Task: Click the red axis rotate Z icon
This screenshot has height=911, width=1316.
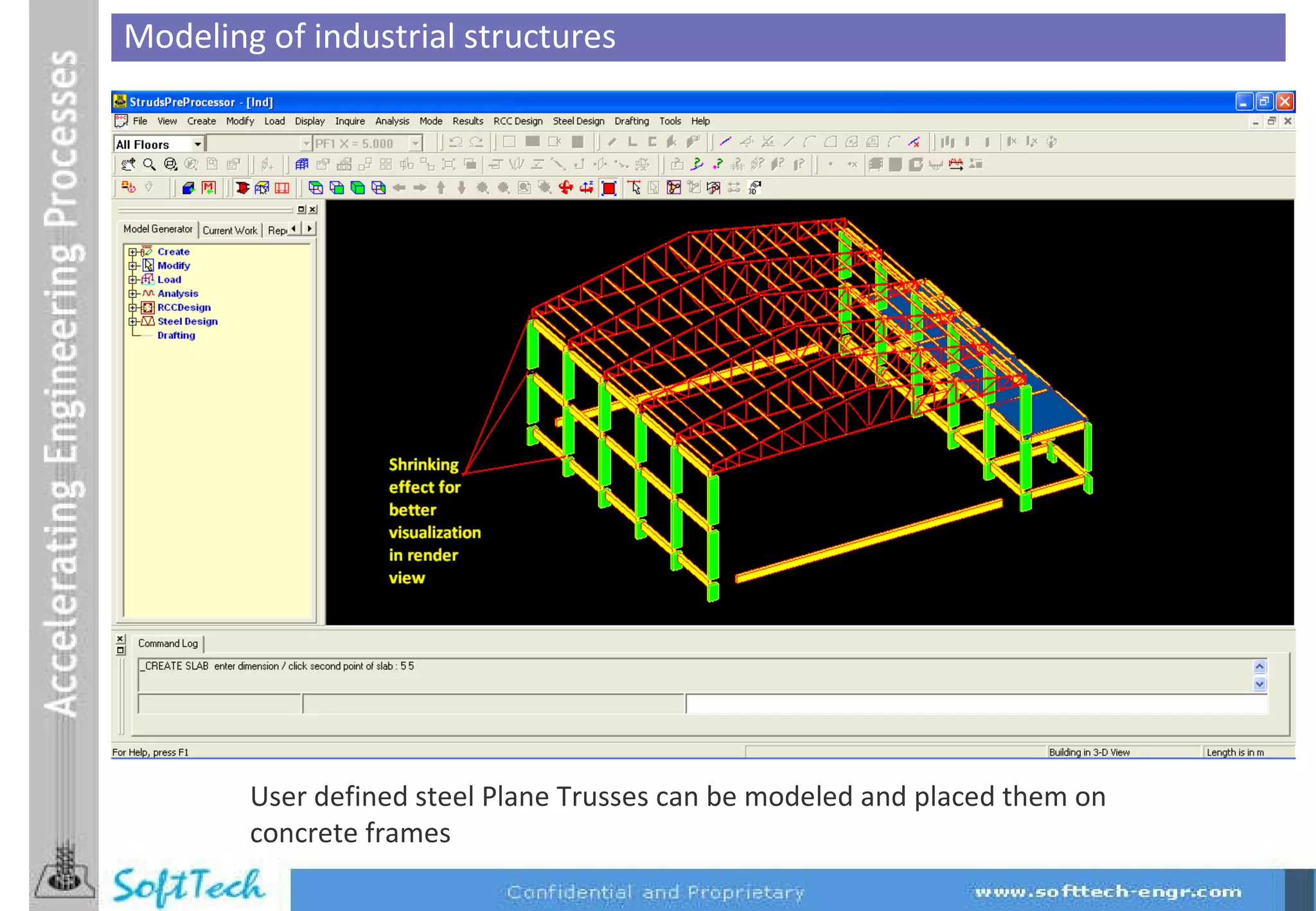Action: click(587, 188)
